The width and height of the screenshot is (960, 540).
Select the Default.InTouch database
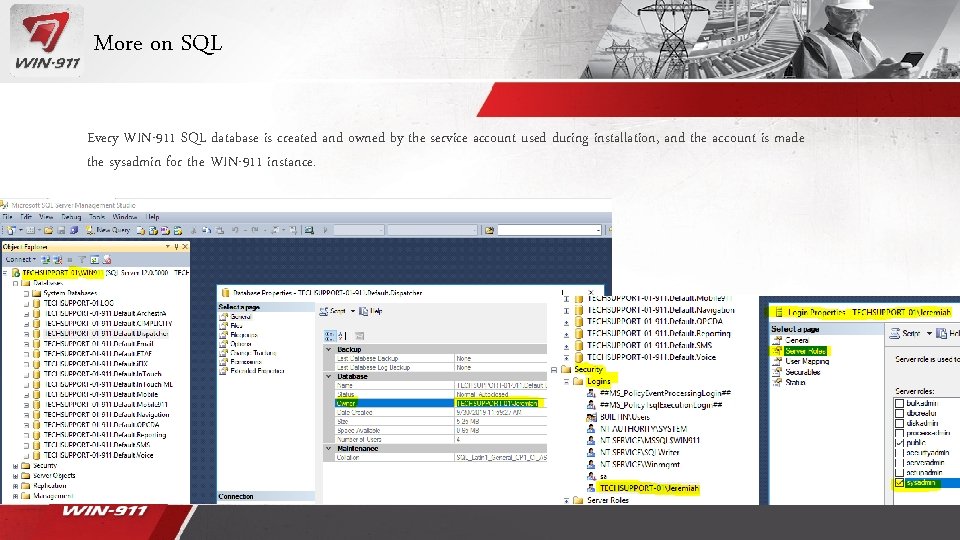tap(102, 374)
